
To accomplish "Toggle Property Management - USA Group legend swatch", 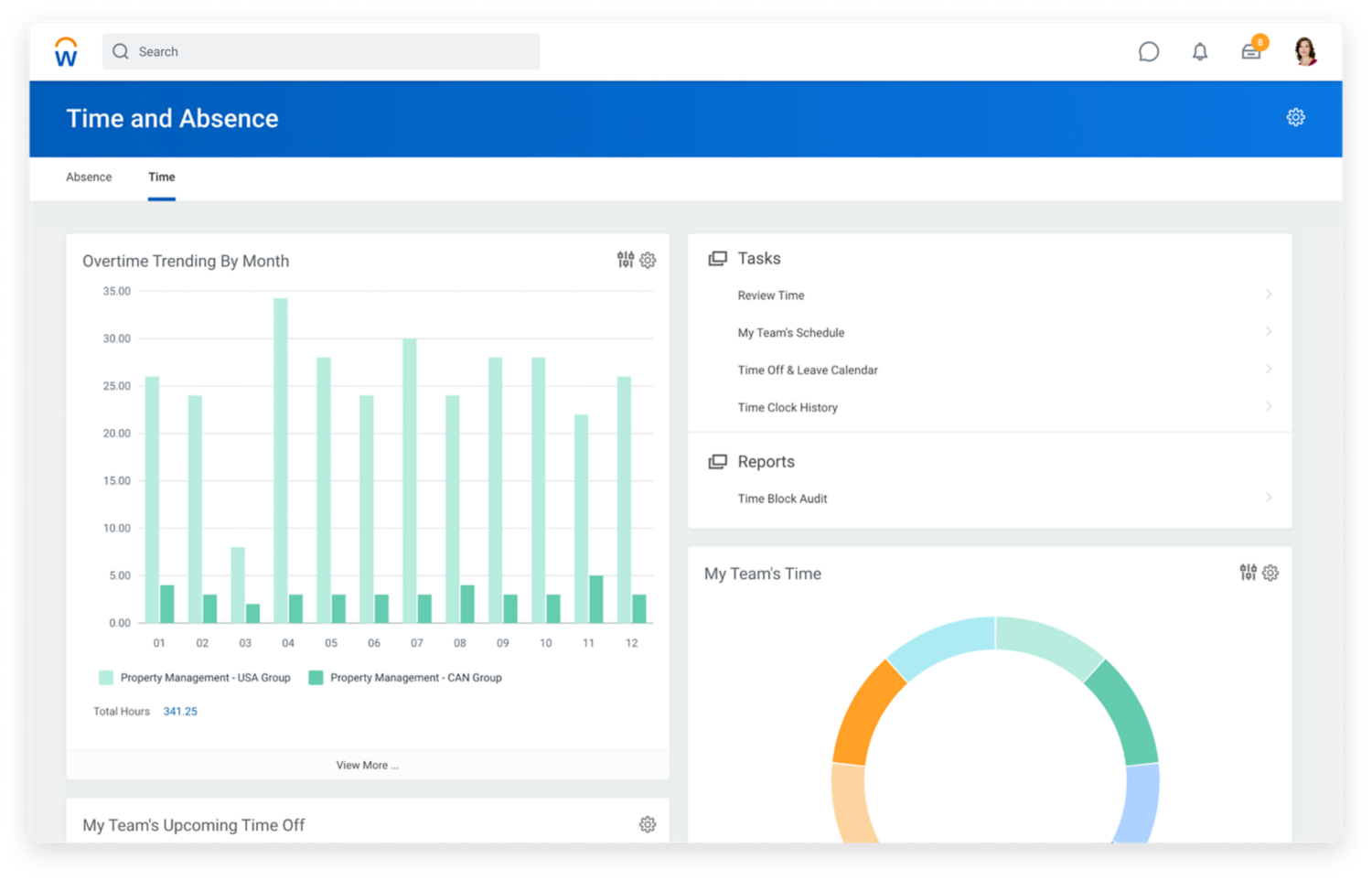I will click(106, 678).
